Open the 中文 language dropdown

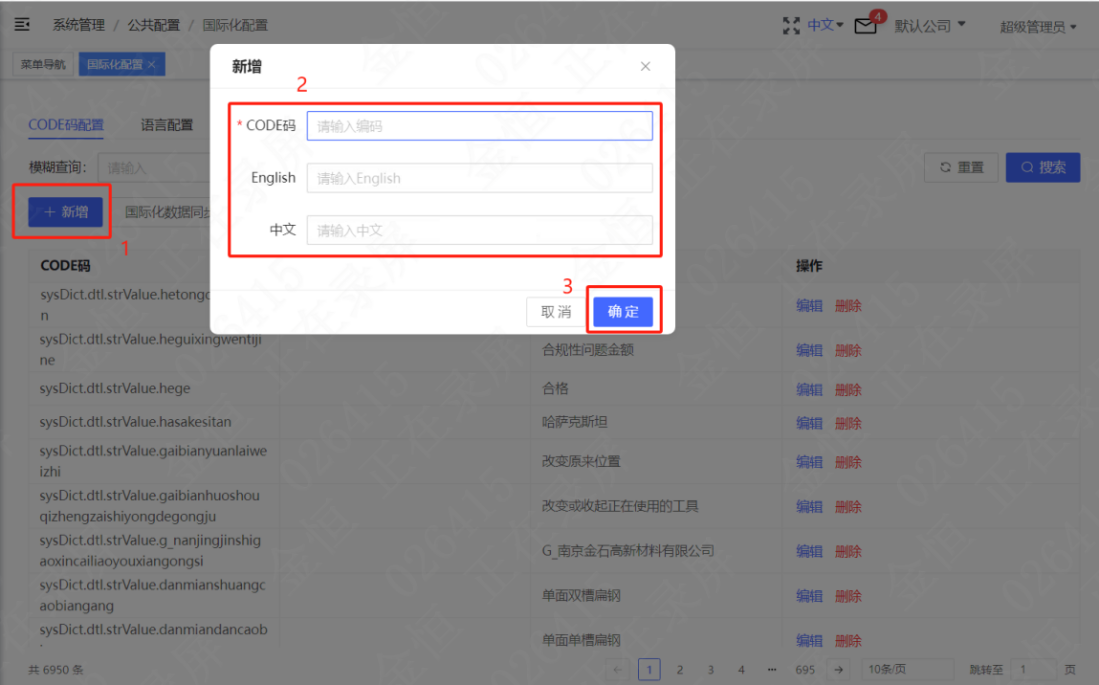(x=825, y=25)
